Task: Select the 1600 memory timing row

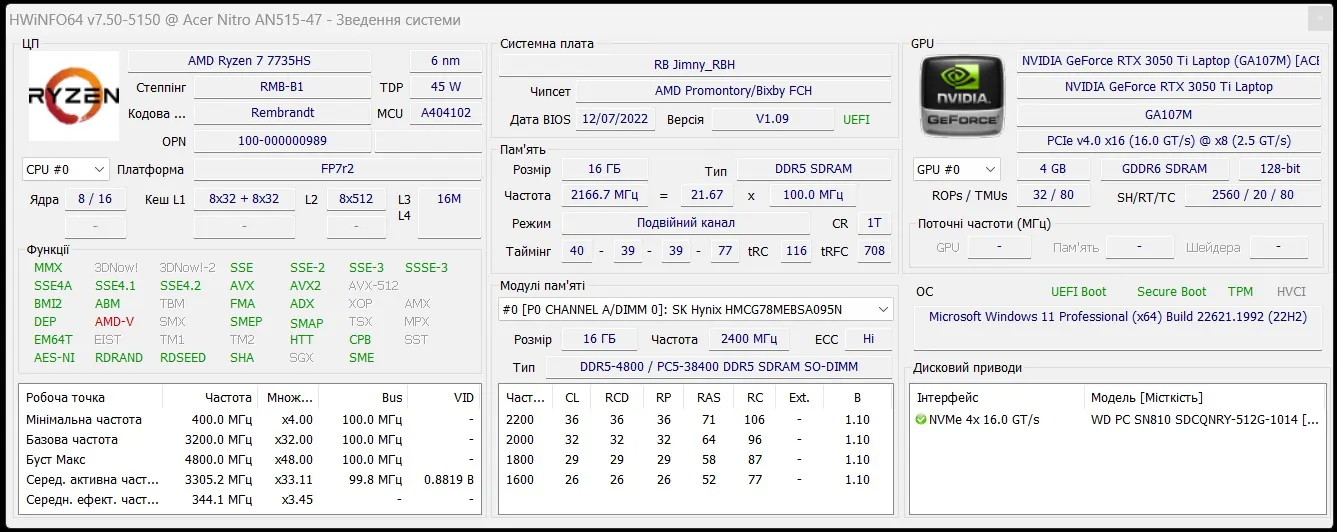Action: pyautogui.click(x=696, y=480)
